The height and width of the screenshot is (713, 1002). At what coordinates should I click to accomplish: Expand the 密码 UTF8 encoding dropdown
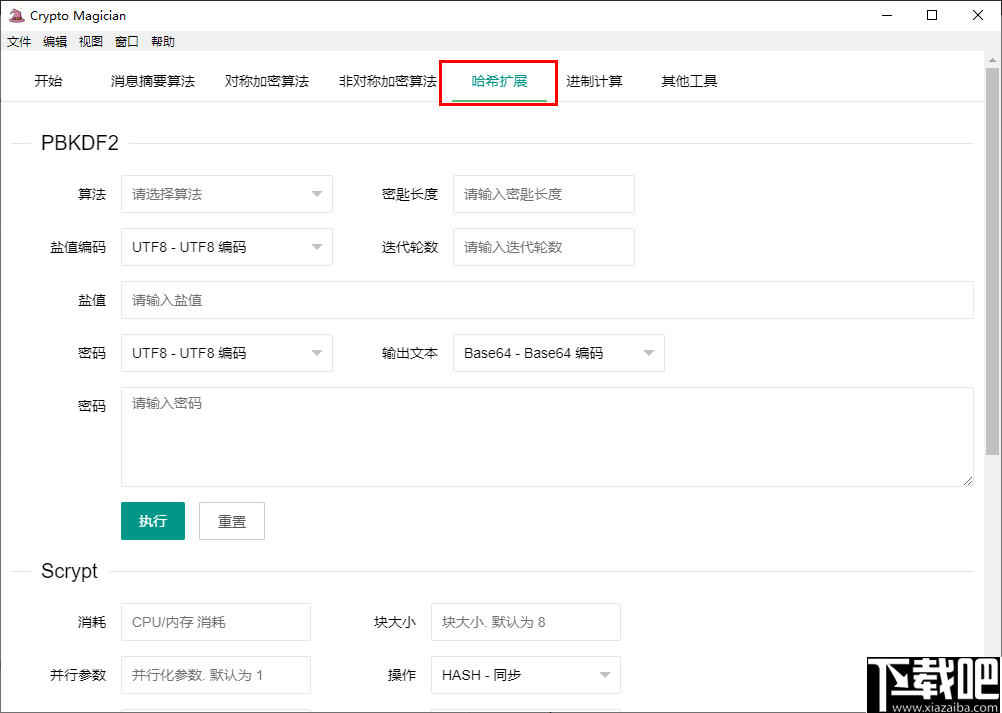tap(226, 353)
